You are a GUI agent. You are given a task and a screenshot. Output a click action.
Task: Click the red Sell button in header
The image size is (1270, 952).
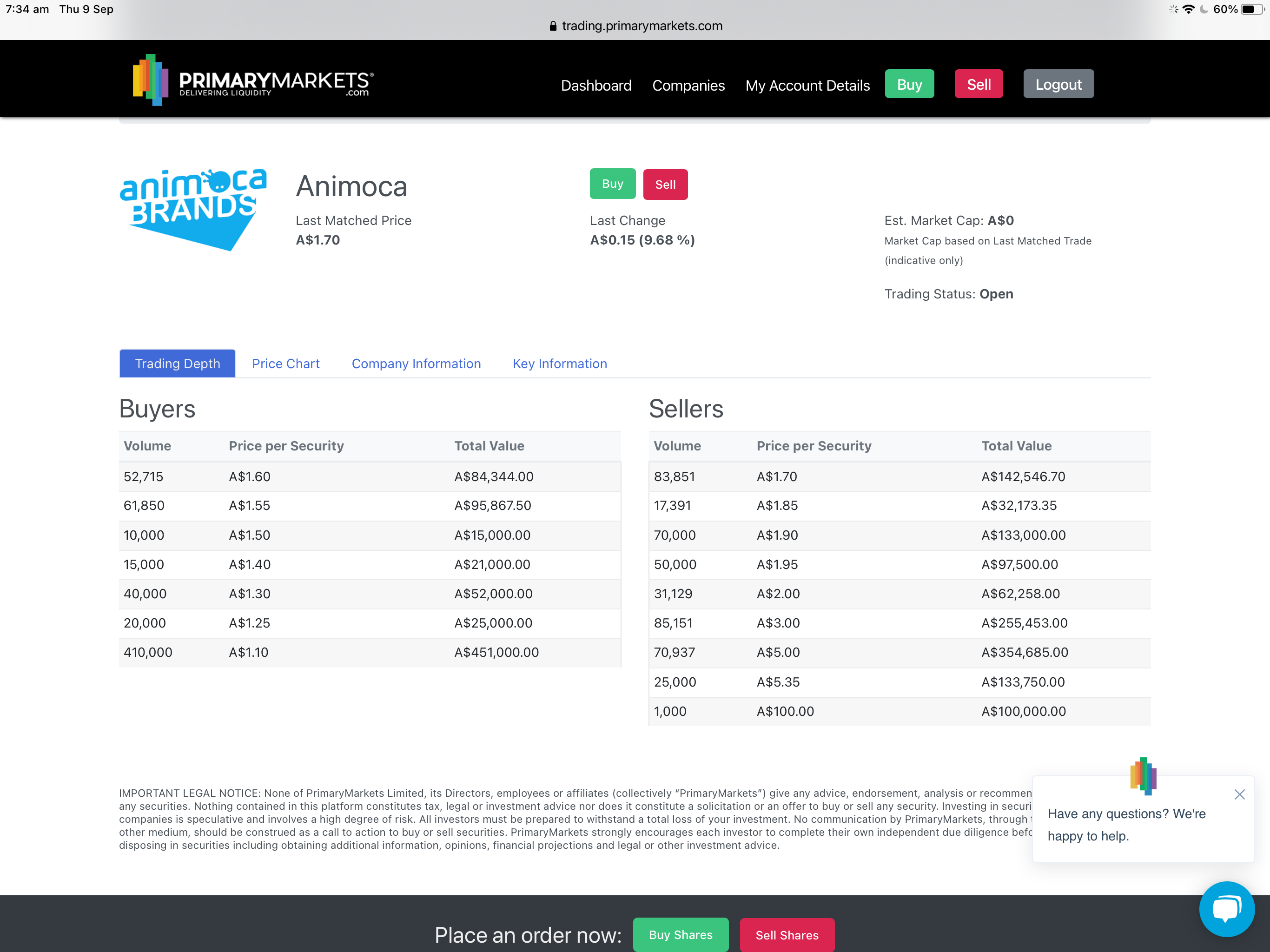tap(979, 84)
